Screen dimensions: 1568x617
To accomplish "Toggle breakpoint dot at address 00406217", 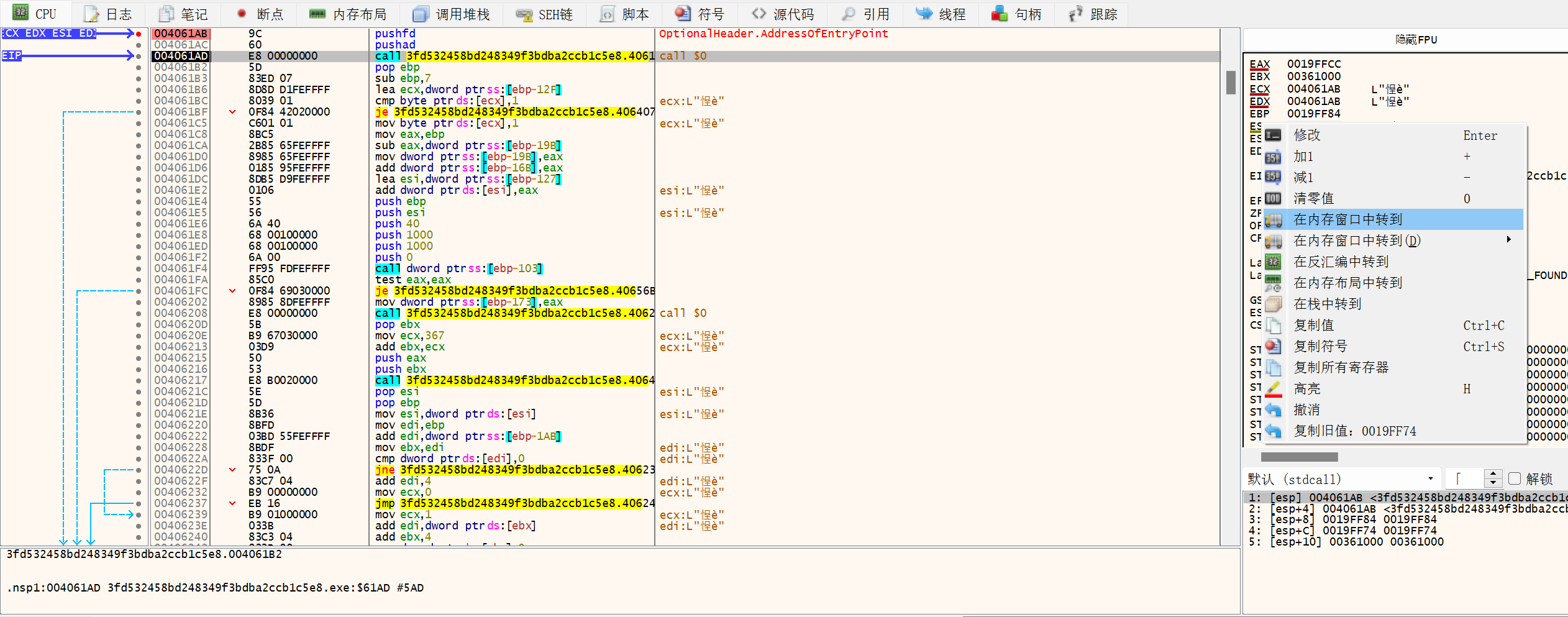I will [x=139, y=380].
